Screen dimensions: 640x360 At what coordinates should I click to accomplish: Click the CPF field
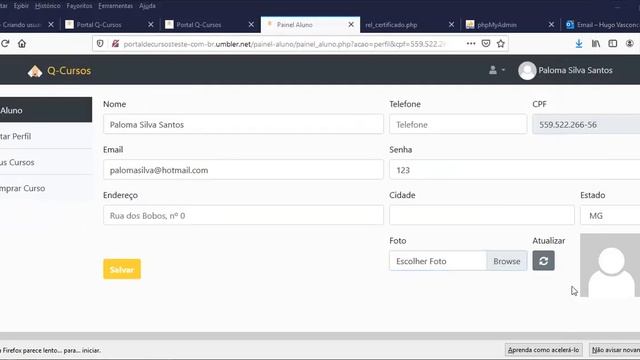pos(586,124)
